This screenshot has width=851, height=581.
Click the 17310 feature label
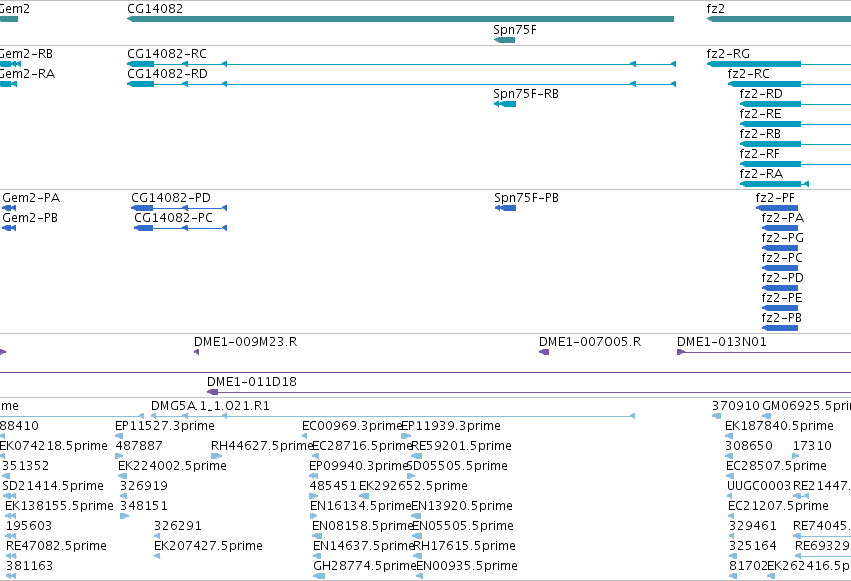pyautogui.click(x=812, y=446)
